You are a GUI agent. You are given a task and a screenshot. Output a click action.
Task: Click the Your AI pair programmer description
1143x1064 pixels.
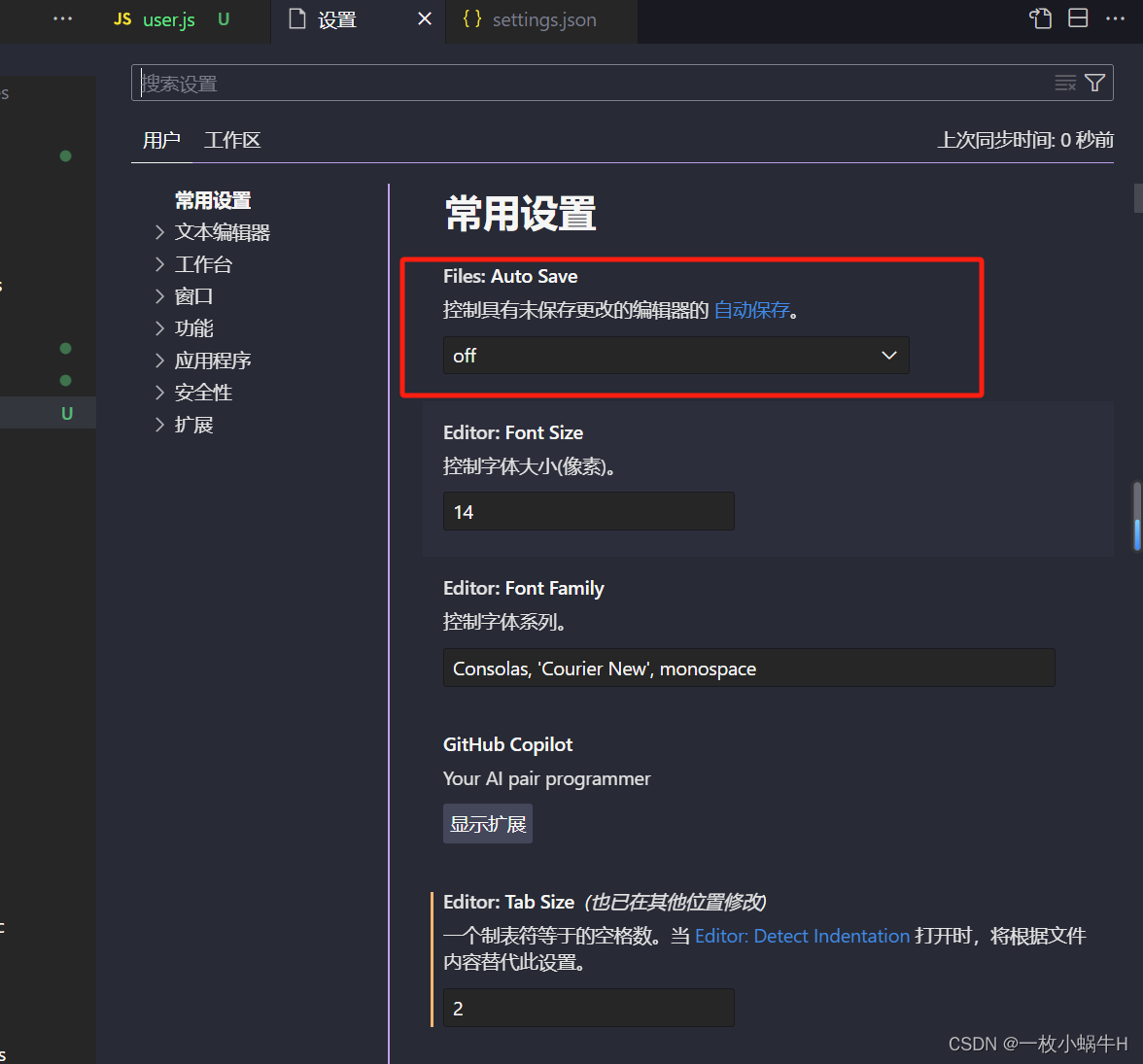coord(546,779)
